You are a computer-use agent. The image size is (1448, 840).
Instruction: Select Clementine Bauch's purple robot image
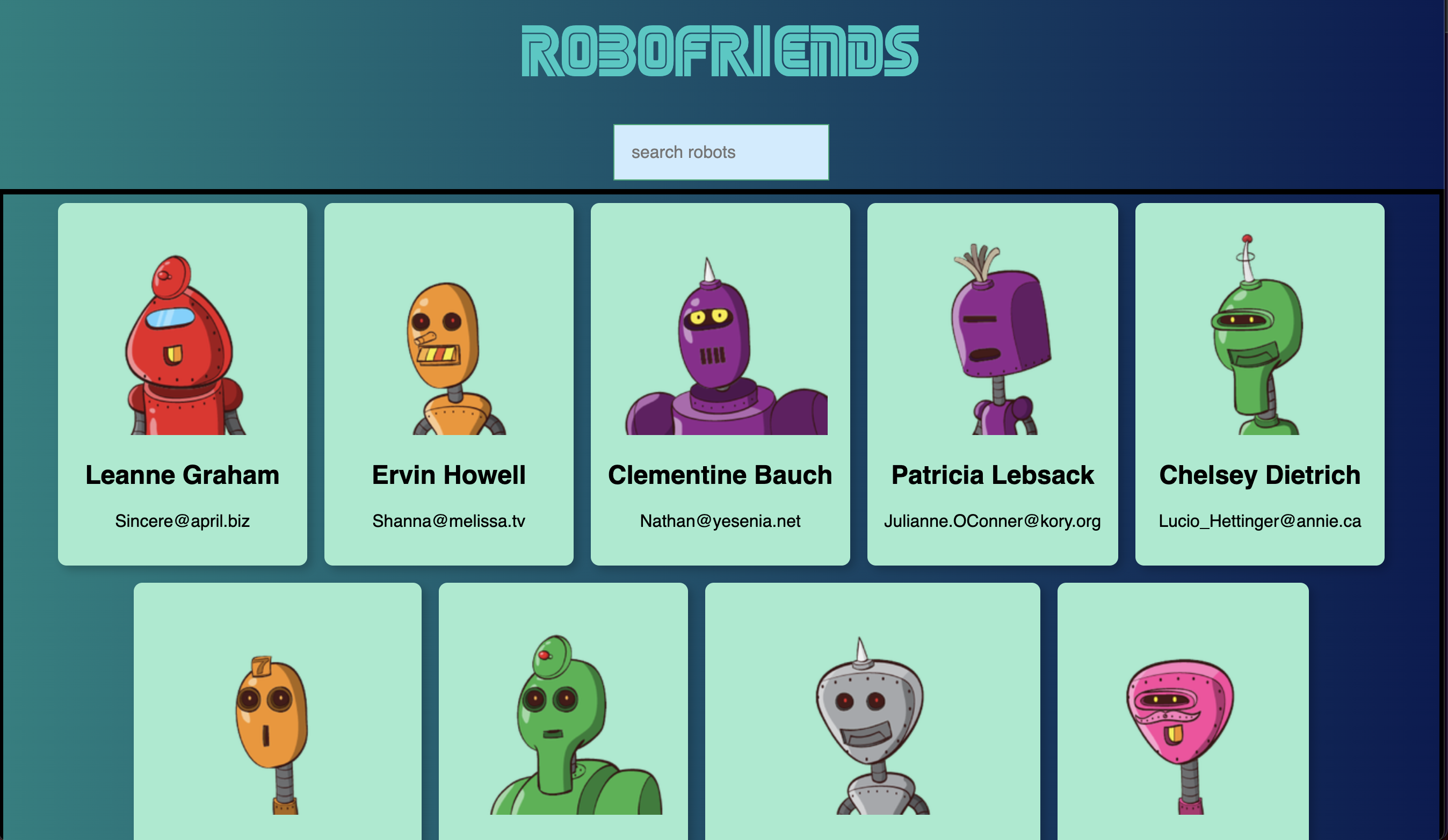pos(726,345)
